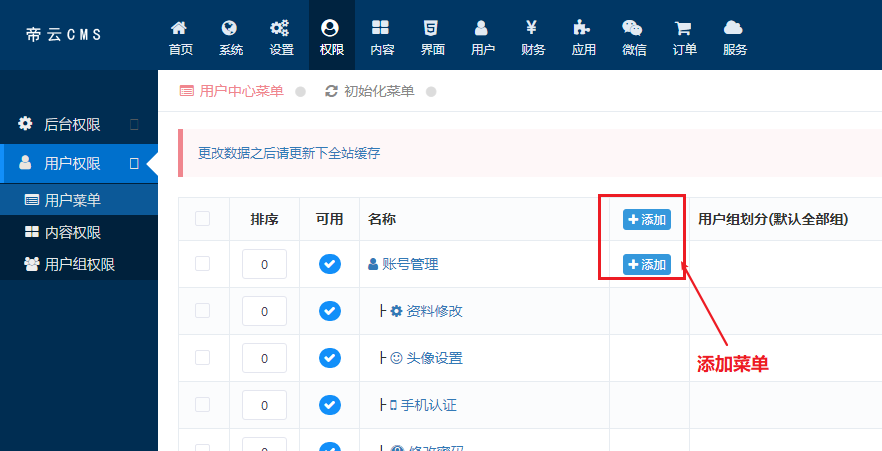The width and height of the screenshot is (882, 451).
Task: Edit the 排序 field for 资料修改
Action: pos(264,311)
